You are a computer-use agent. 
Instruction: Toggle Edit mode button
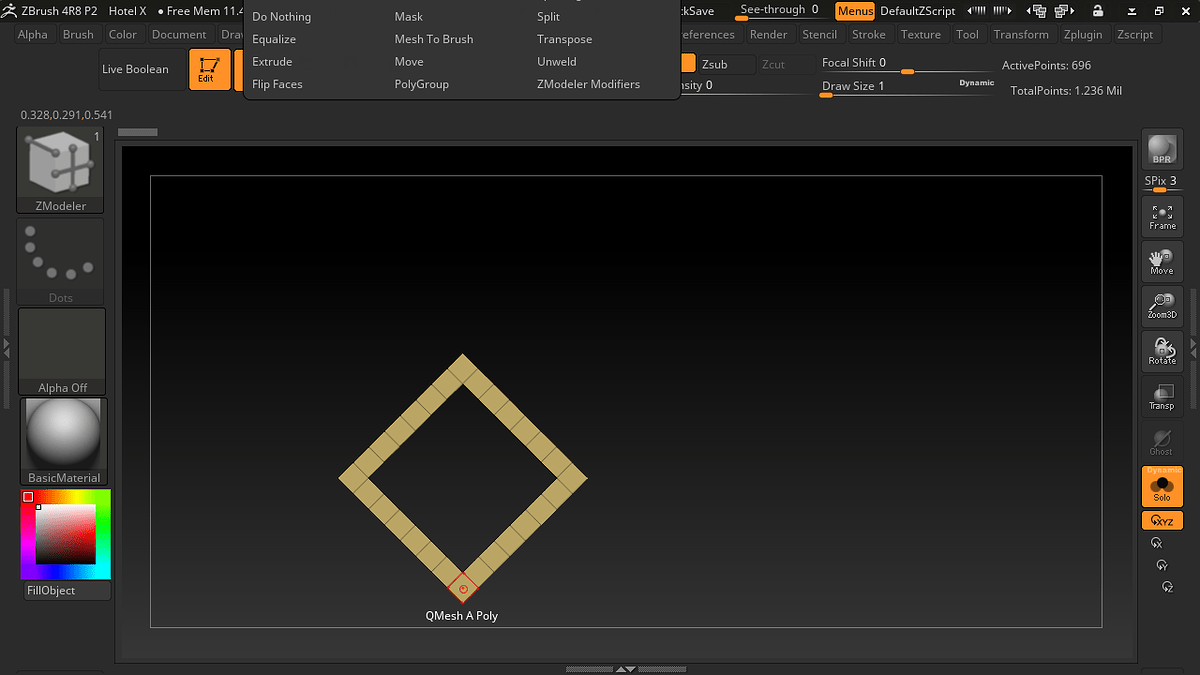point(209,69)
